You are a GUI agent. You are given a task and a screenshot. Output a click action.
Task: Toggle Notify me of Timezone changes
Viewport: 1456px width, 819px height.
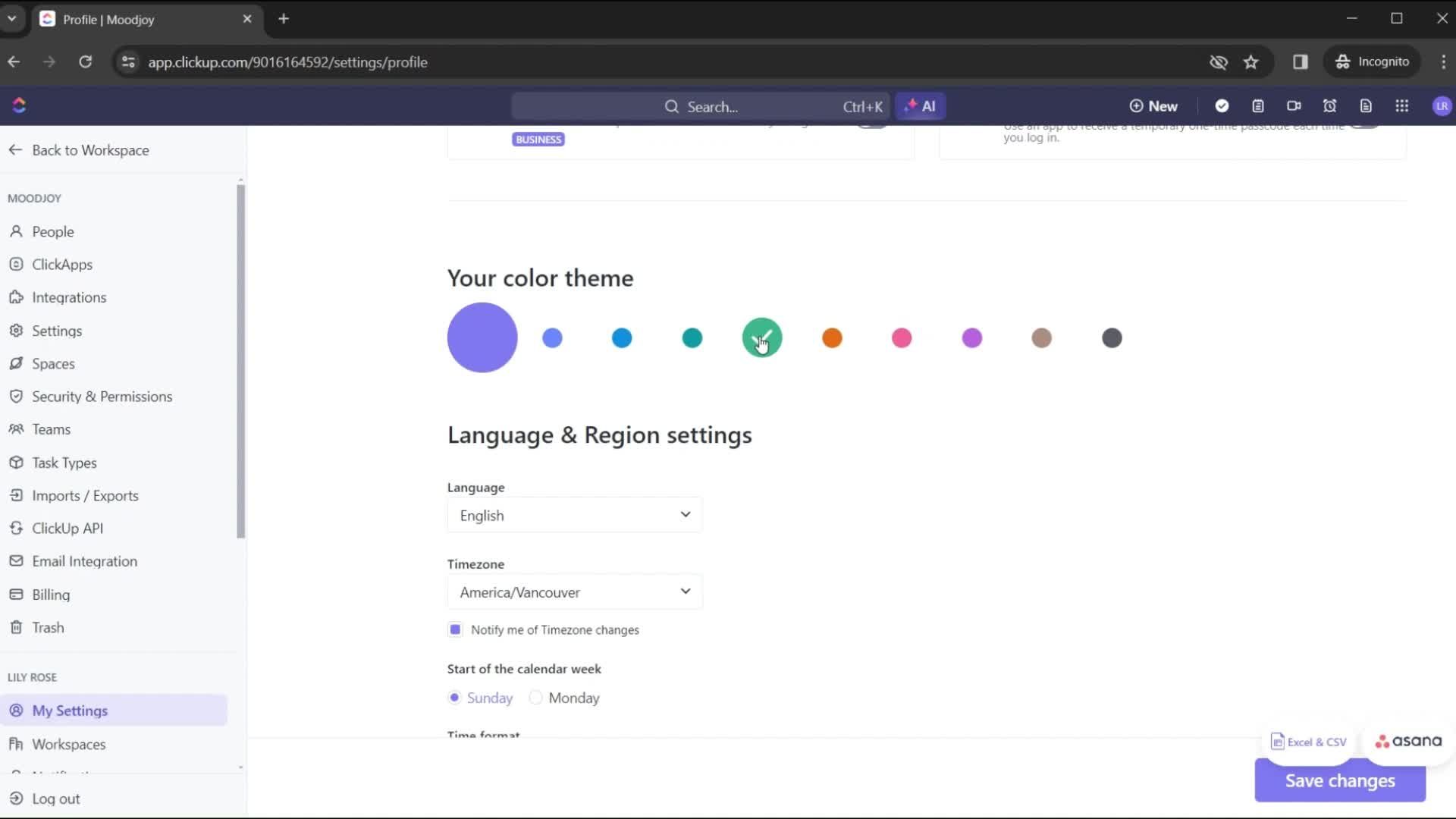click(x=454, y=629)
